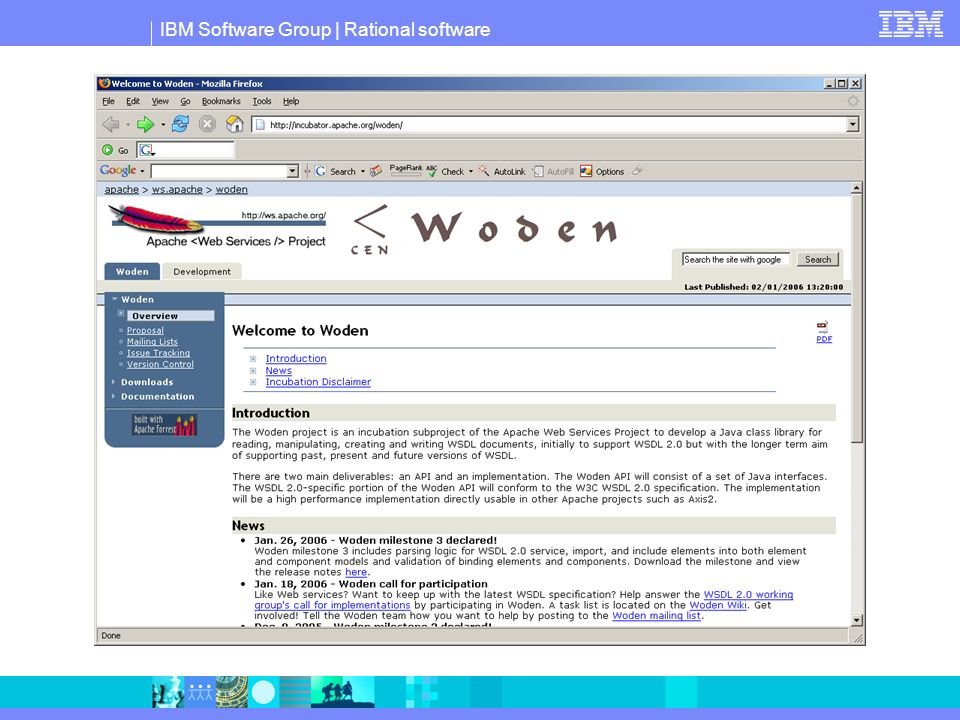Screen dimensions: 960x720
Task: Click the scrollbar up arrow
Action: pos(857,188)
